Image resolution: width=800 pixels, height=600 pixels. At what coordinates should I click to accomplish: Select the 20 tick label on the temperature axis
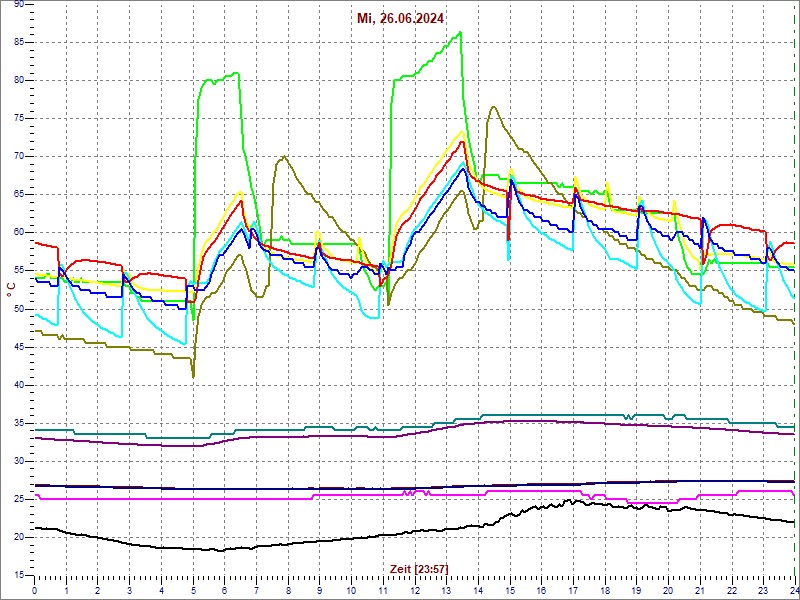tap(18, 538)
